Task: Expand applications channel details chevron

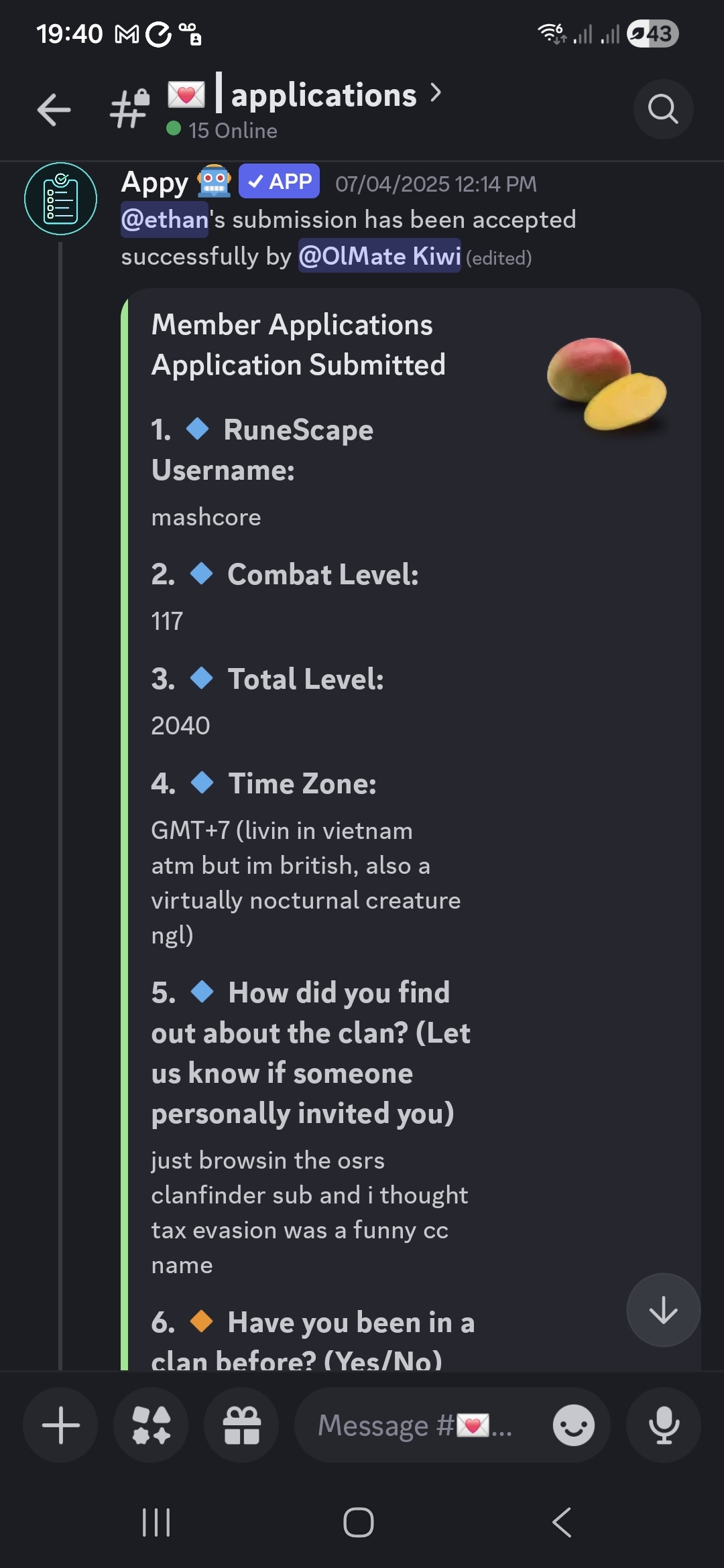Action: pos(436,93)
